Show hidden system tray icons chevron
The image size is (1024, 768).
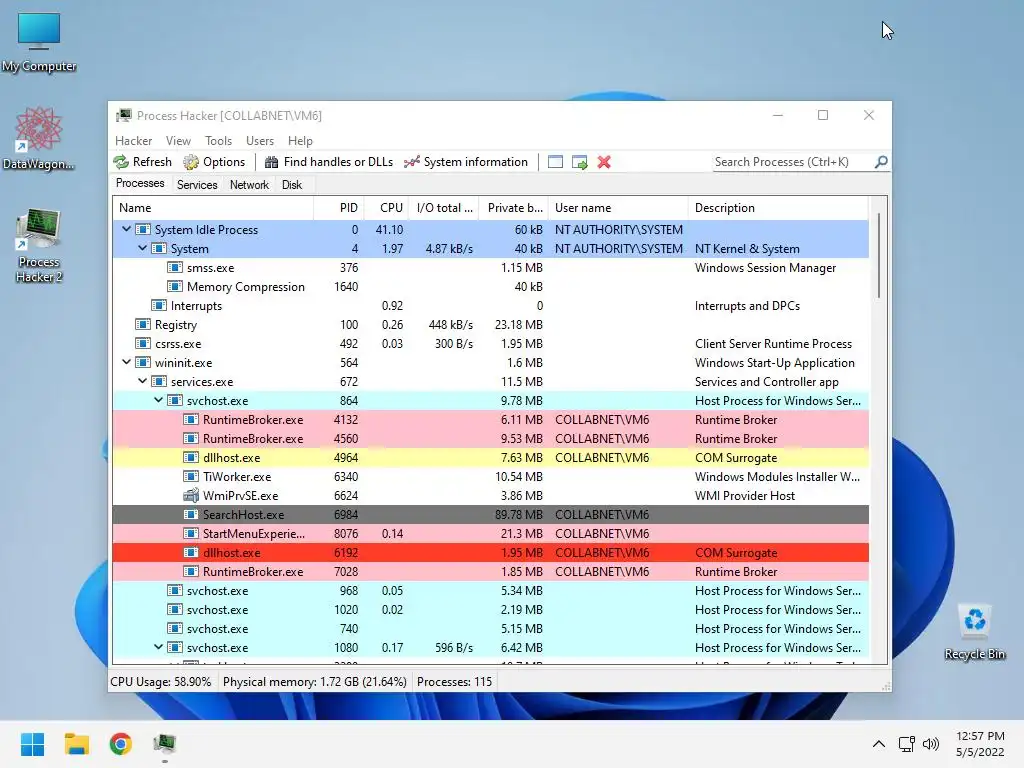tap(879, 744)
